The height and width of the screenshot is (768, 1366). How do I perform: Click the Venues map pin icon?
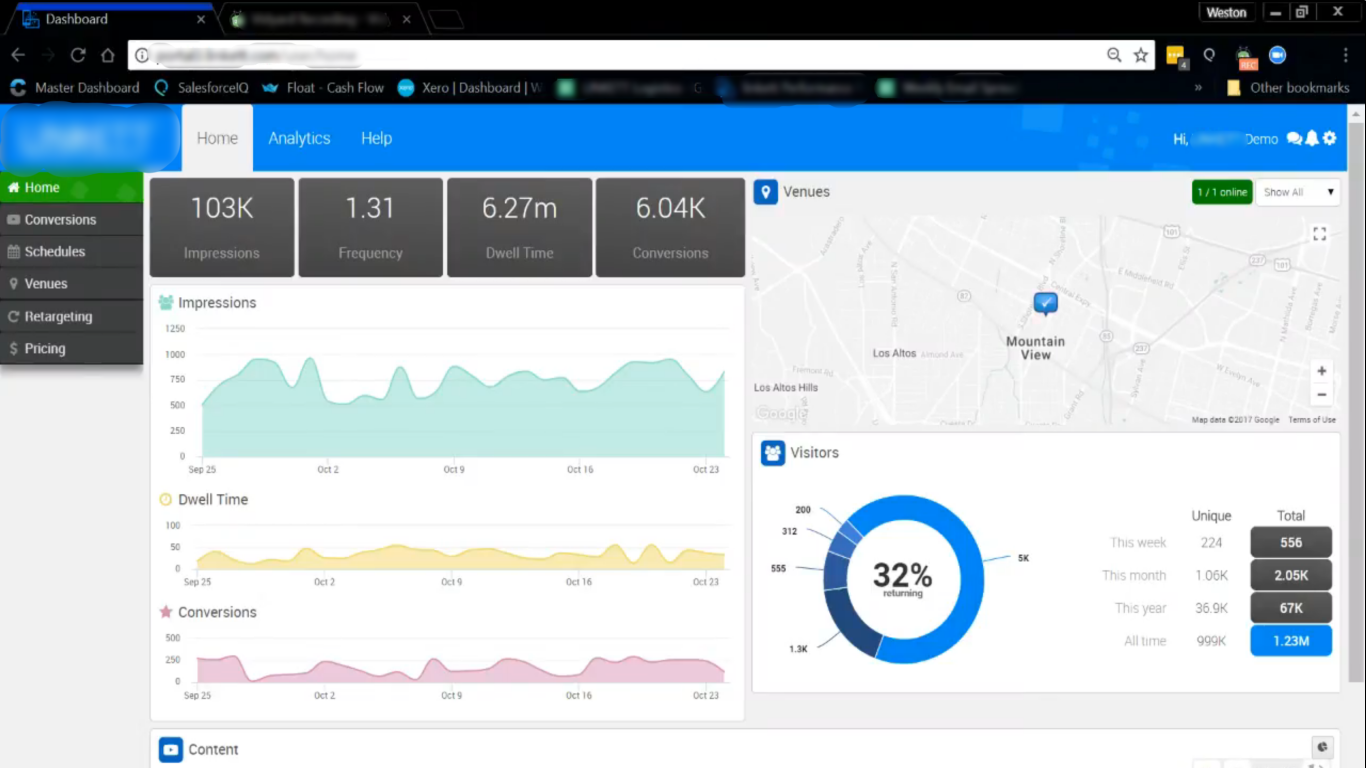point(765,191)
